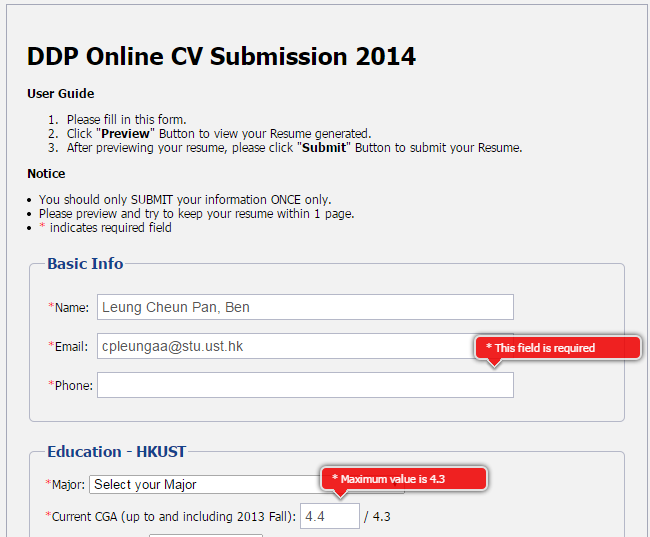The height and width of the screenshot is (537, 650).
Task: Click the 'User Guide' heading
Action: [61, 94]
